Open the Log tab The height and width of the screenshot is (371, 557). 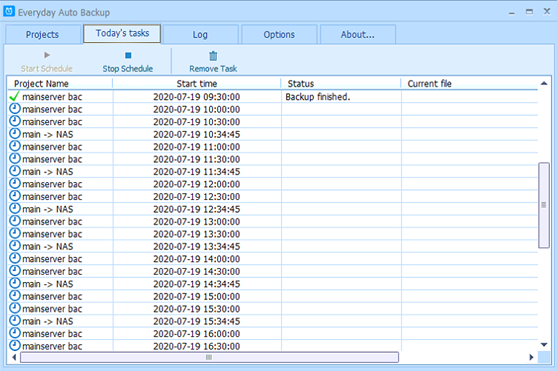pyautogui.click(x=200, y=34)
